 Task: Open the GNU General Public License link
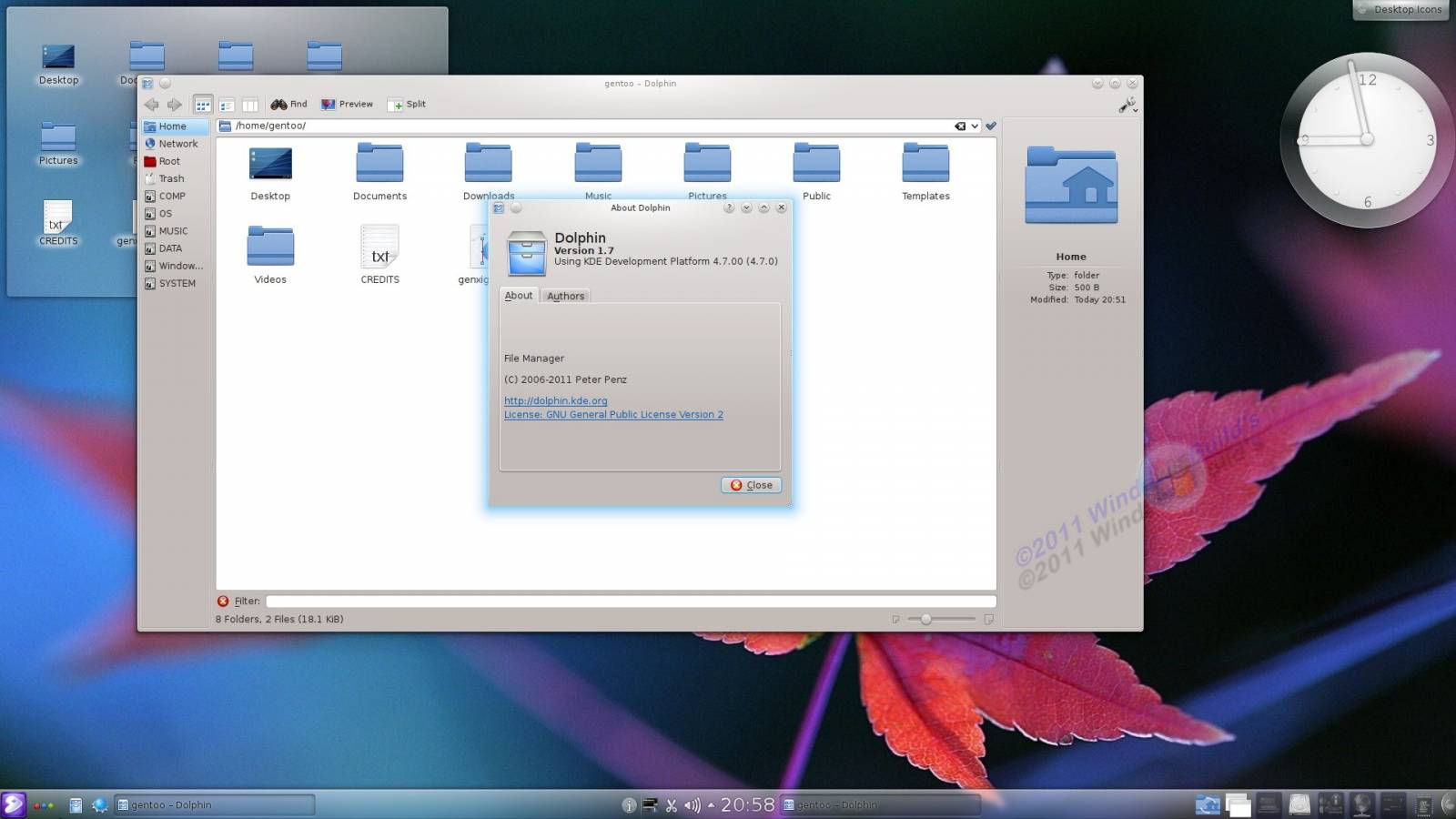click(x=613, y=415)
